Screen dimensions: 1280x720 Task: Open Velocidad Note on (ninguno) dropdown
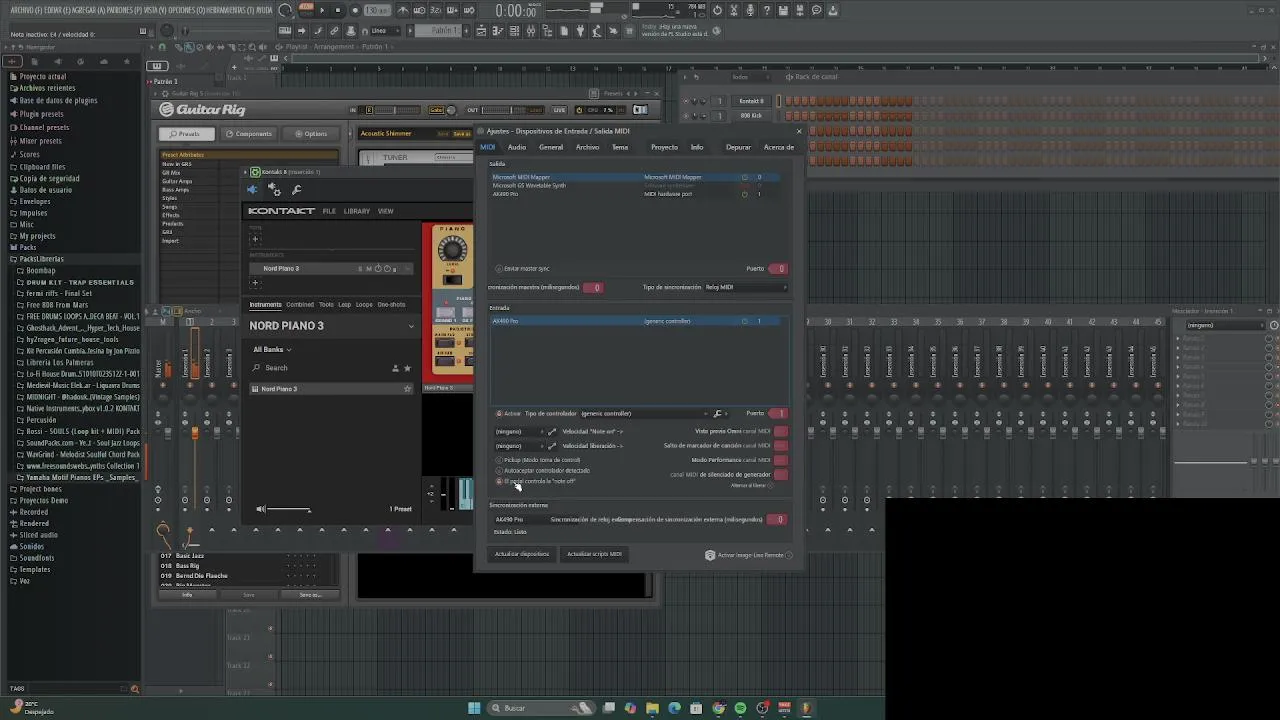(520, 431)
